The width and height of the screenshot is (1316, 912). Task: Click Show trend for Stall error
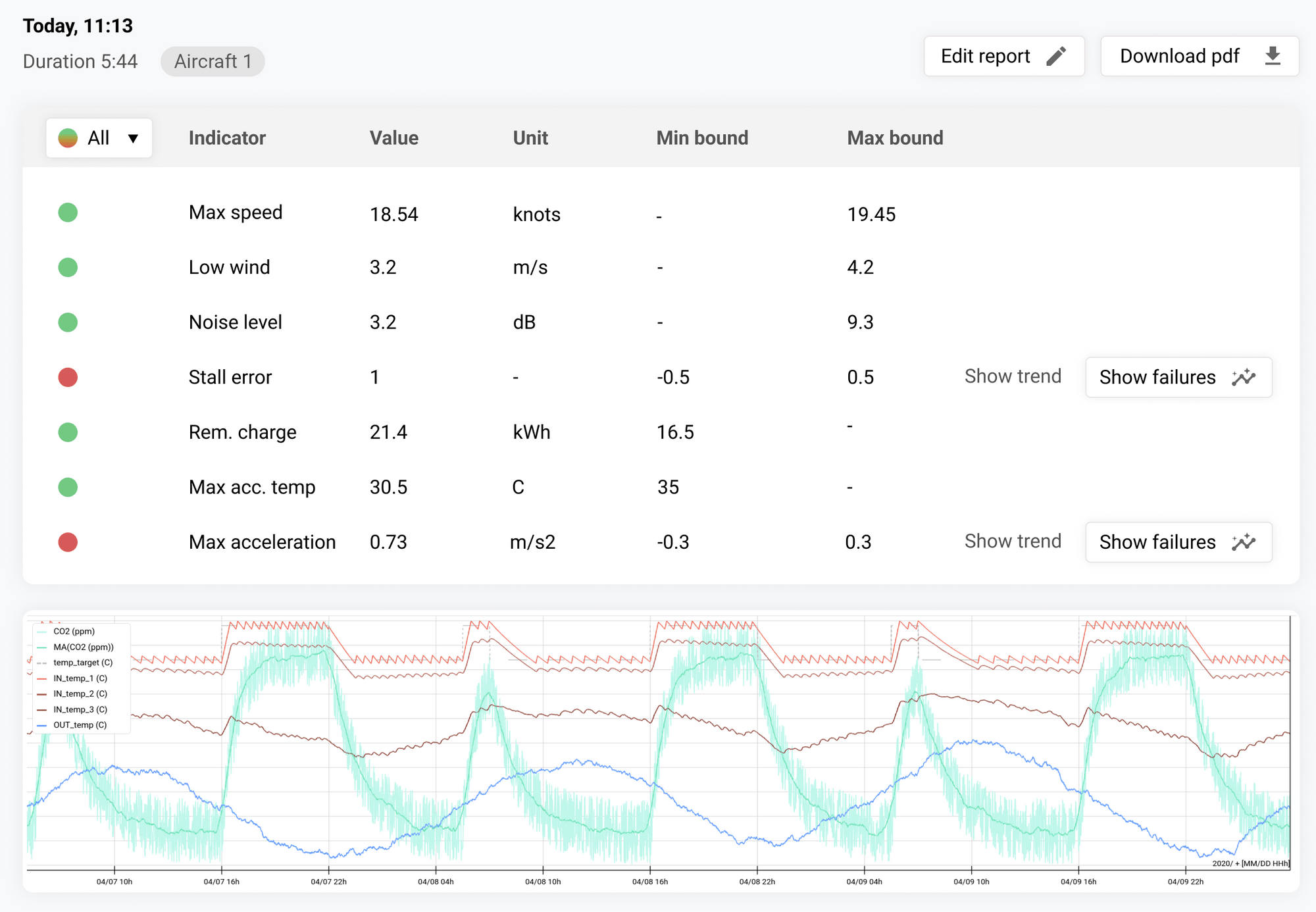[x=1013, y=376]
